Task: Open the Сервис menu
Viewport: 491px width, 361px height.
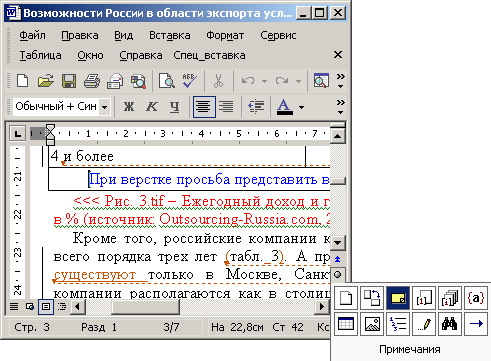Action: [x=278, y=35]
